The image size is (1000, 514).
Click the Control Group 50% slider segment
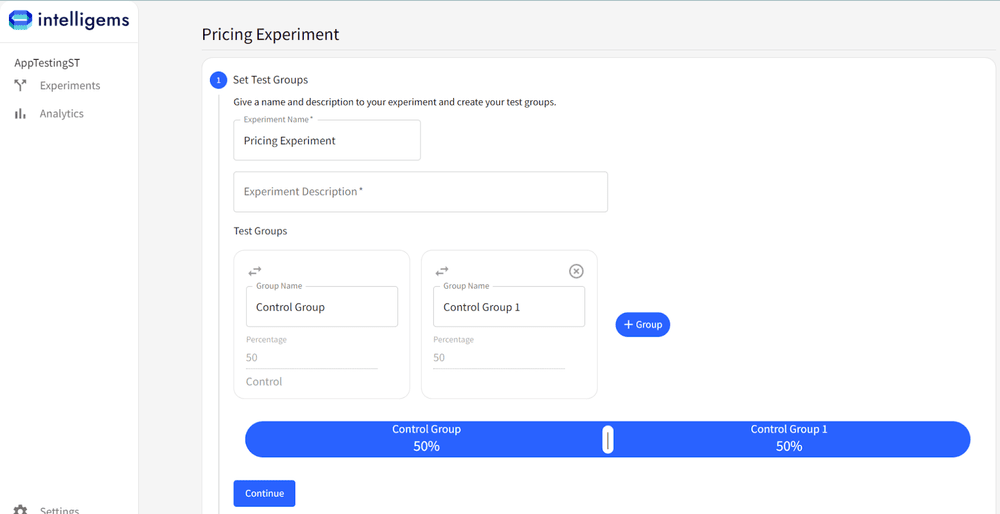[x=426, y=439]
